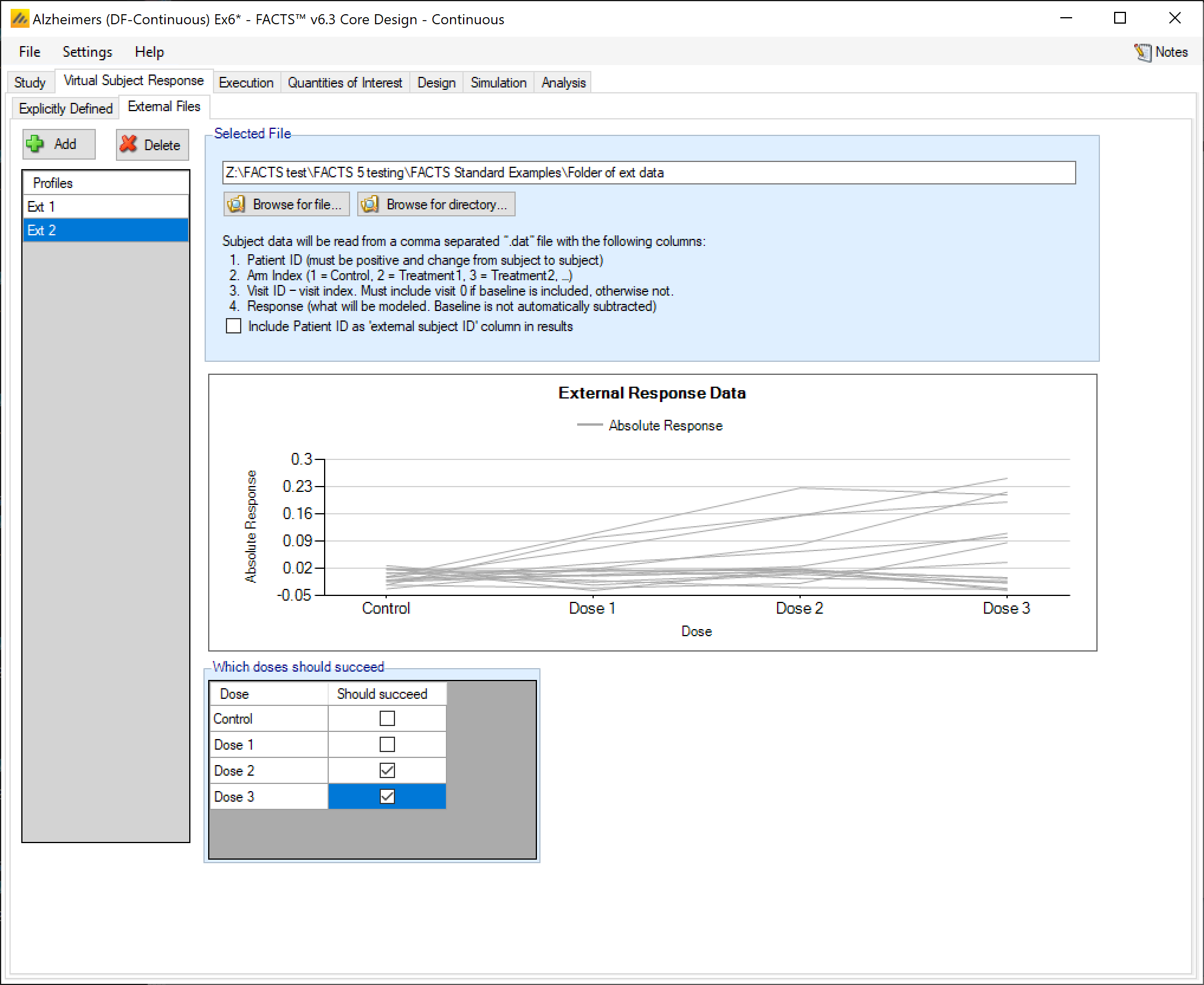This screenshot has height=985, width=1204.
Task: Check Should succeed for Control
Action: click(x=387, y=718)
